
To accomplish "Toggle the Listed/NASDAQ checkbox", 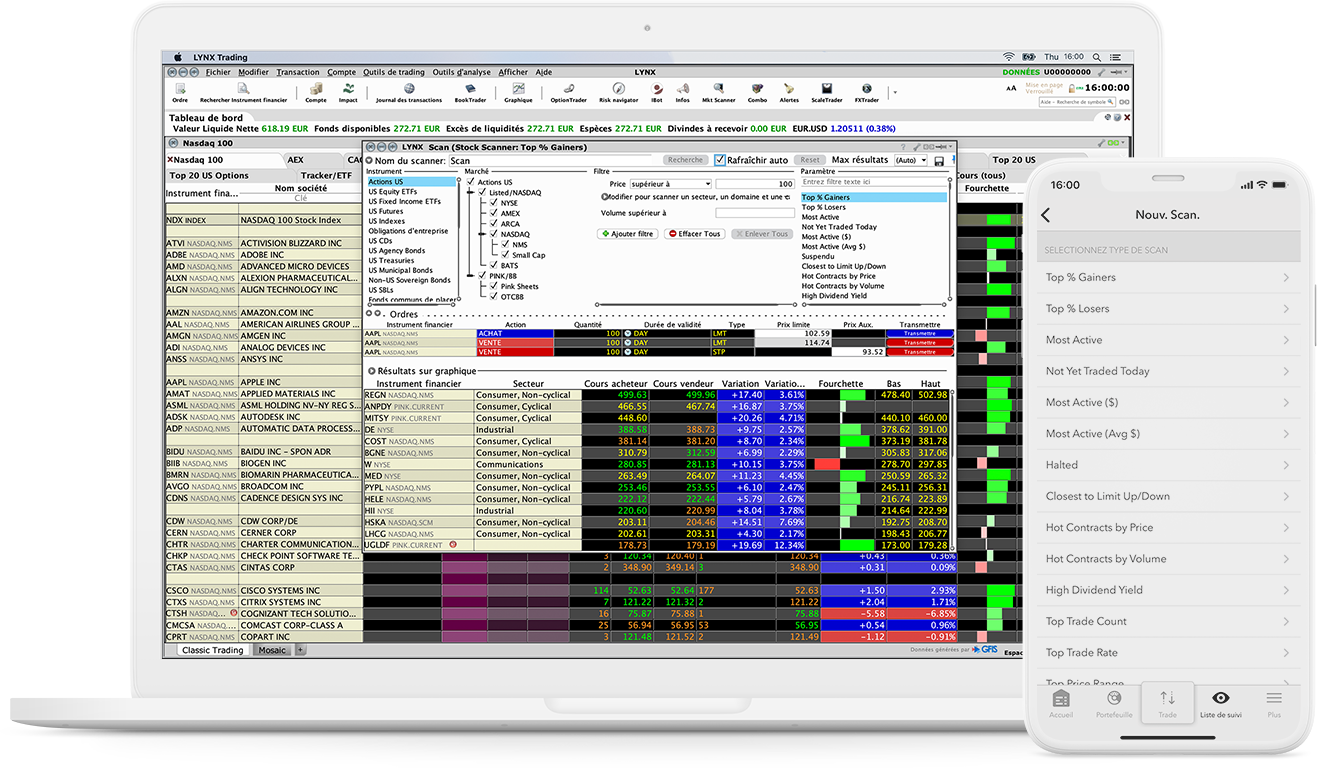I will [x=482, y=192].
